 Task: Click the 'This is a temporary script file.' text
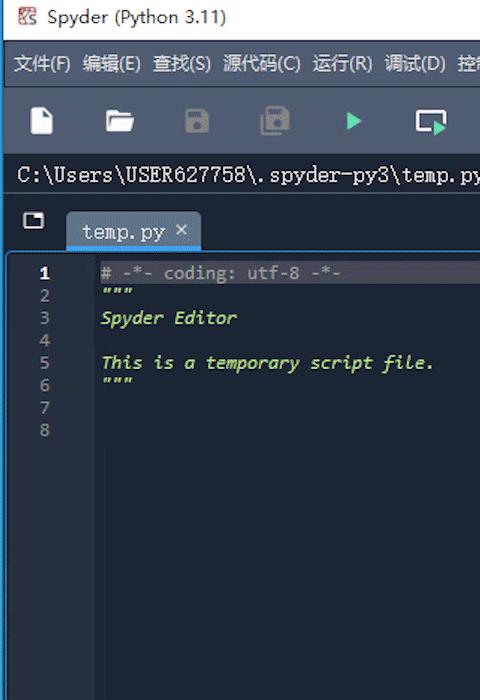[x=267, y=362]
